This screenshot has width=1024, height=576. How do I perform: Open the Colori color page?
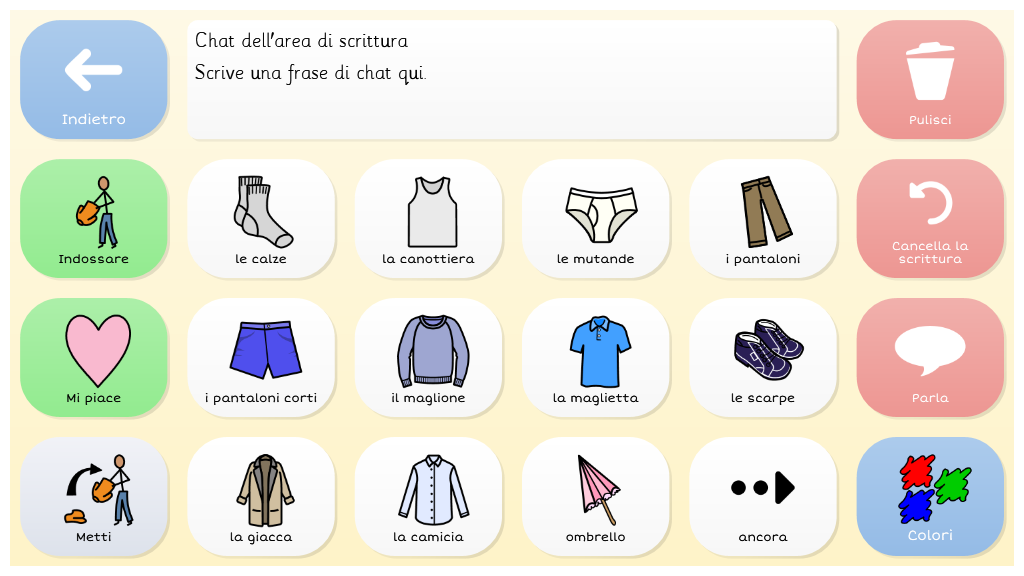(x=930, y=497)
